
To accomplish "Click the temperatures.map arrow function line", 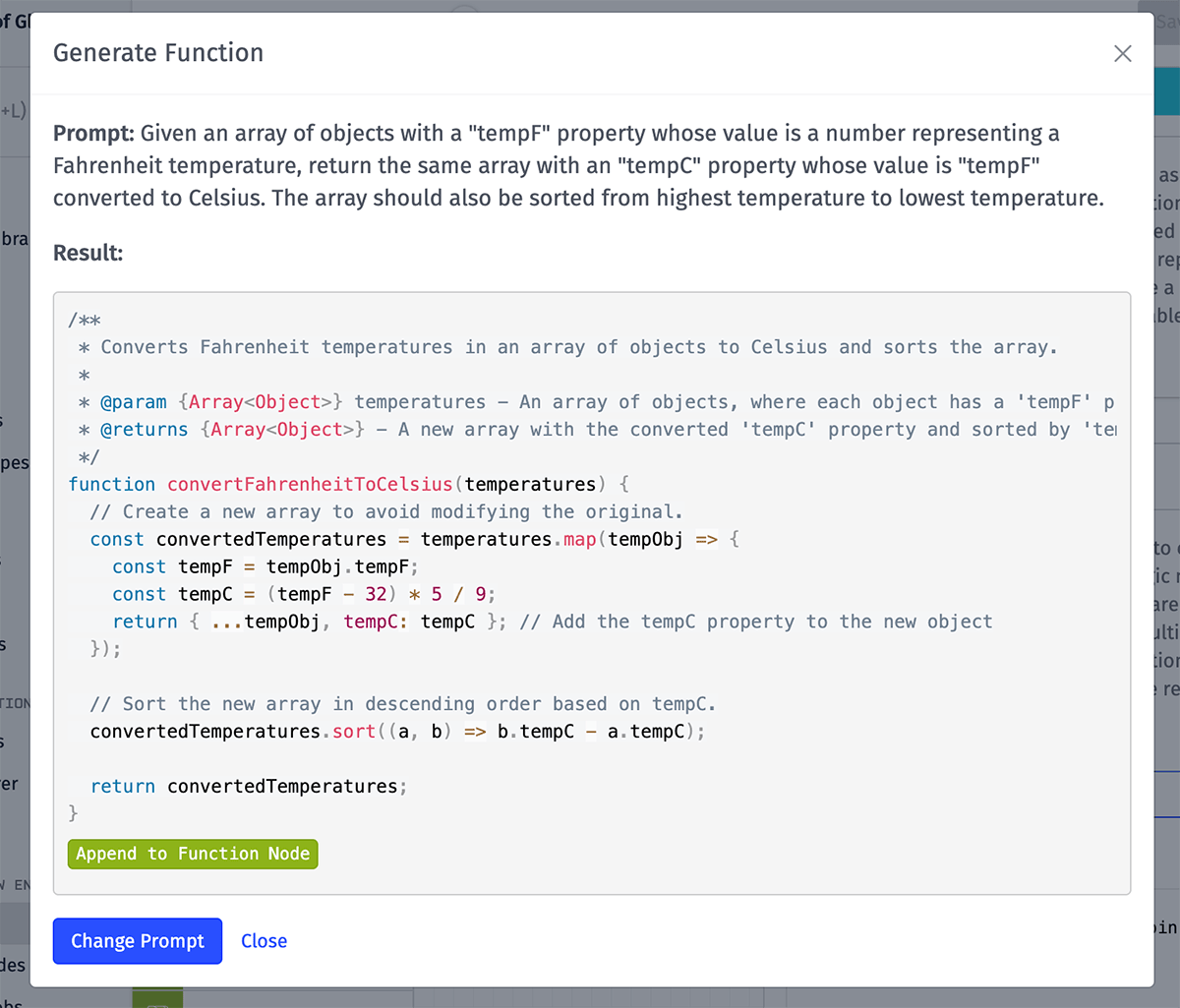I will pyautogui.click(x=413, y=539).
